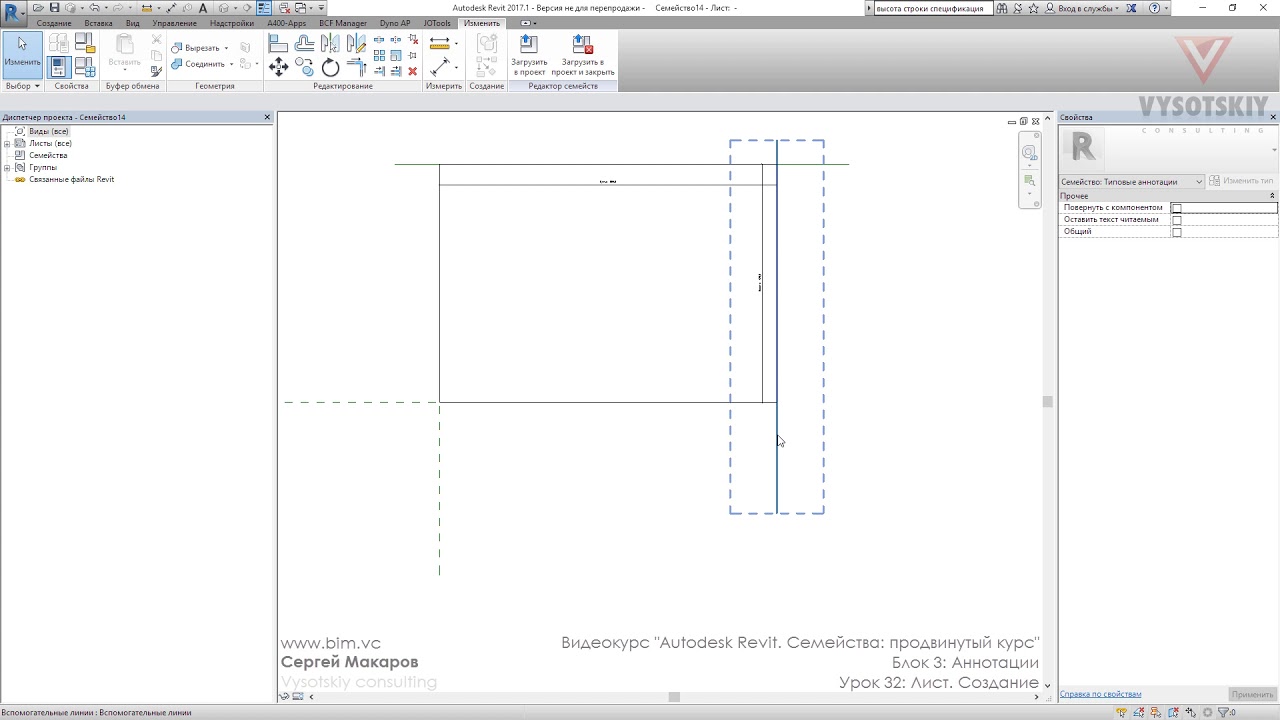The image size is (1280, 720).
Task: Select Mirror - Draw Axis tool
Action: click(356, 43)
